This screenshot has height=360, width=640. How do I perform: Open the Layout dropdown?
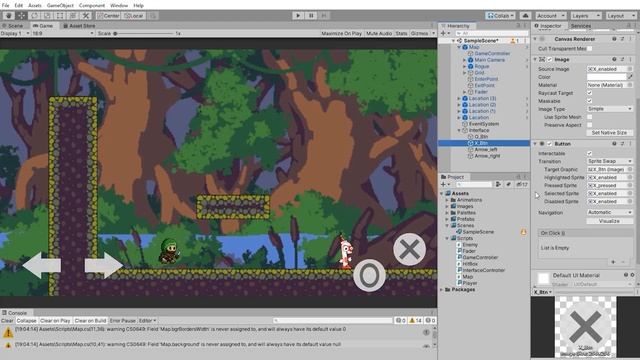[x=620, y=16]
